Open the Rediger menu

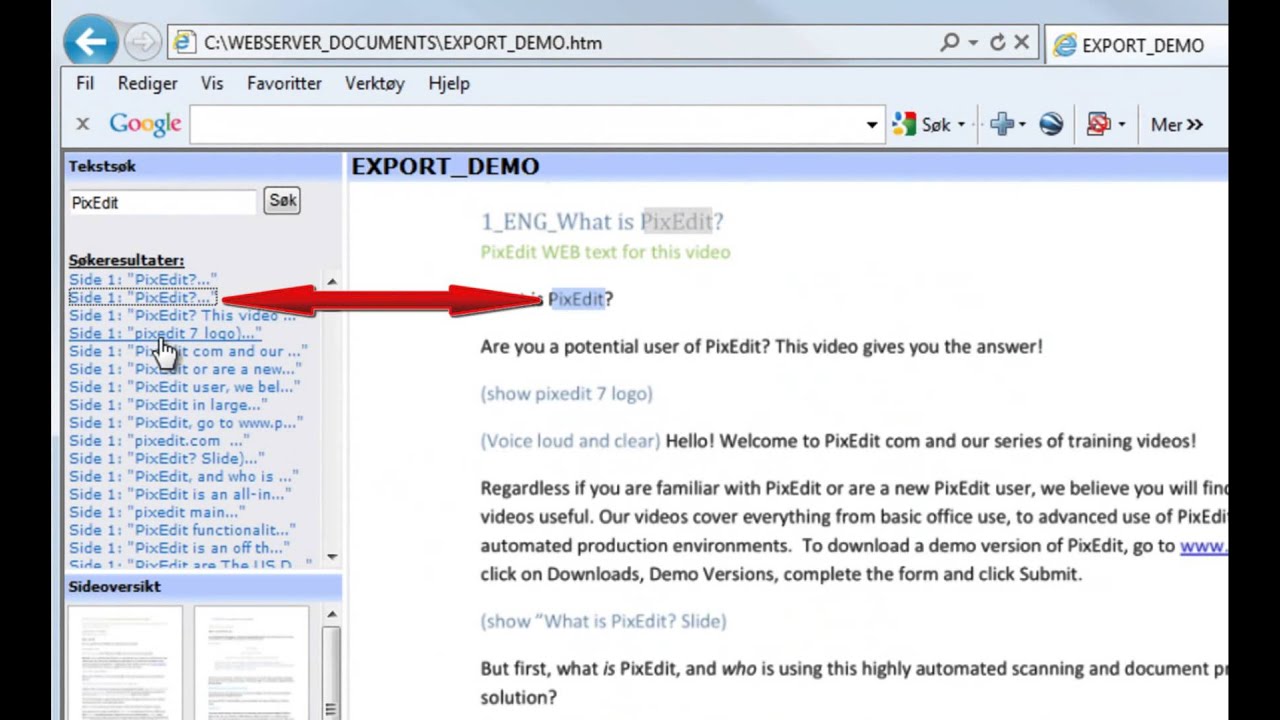[147, 84]
